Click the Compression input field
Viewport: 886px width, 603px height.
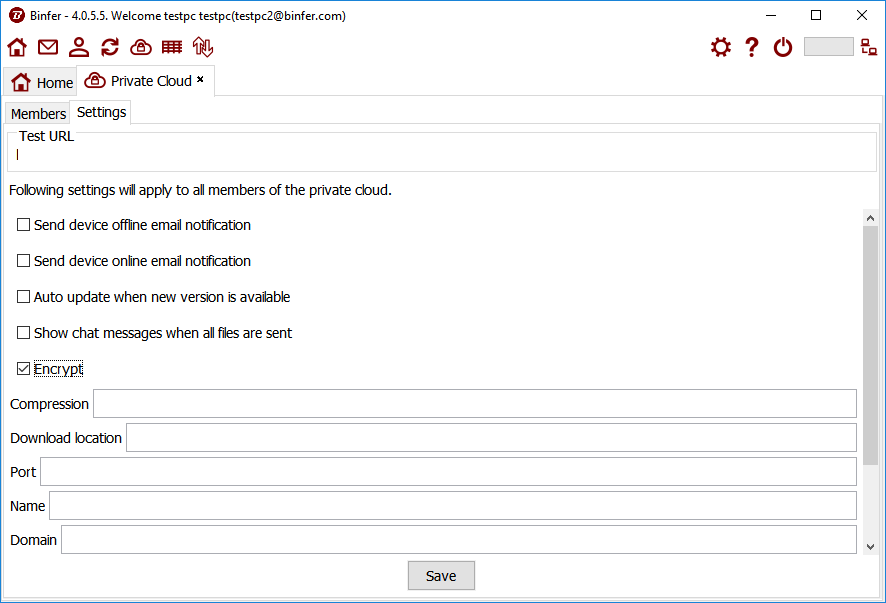475,404
